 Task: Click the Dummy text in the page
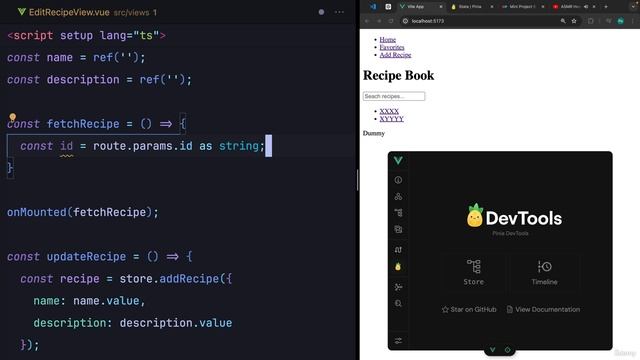[x=374, y=133]
